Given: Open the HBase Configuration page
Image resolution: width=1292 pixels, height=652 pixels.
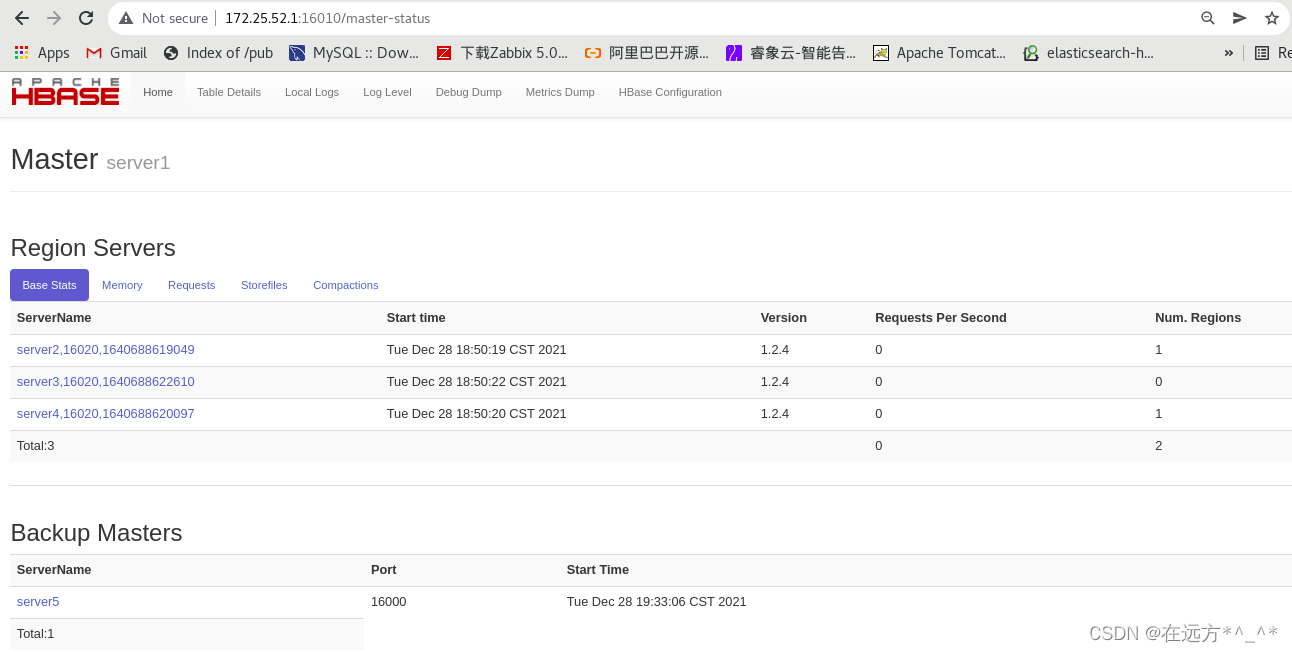Looking at the screenshot, I should click(670, 92).
